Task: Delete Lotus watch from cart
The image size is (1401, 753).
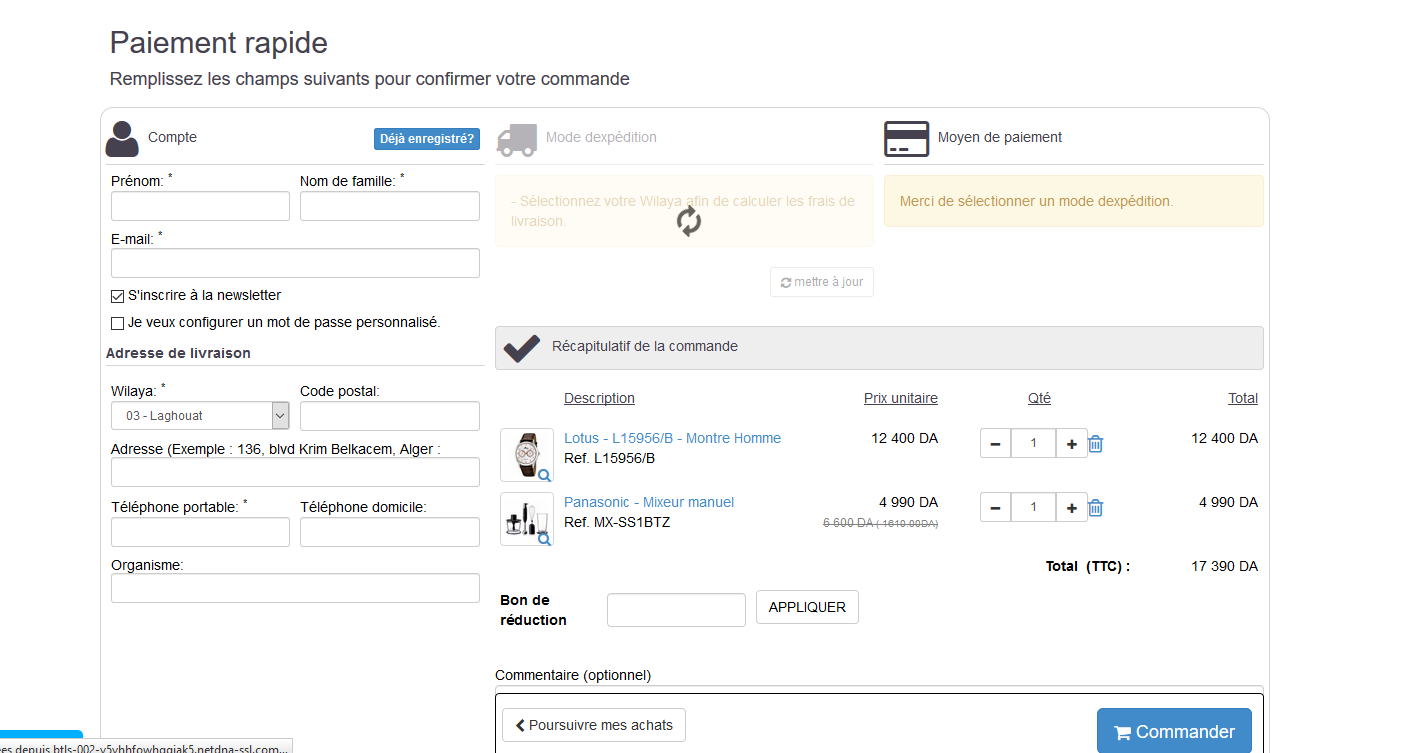Action: click(1095, 444)
